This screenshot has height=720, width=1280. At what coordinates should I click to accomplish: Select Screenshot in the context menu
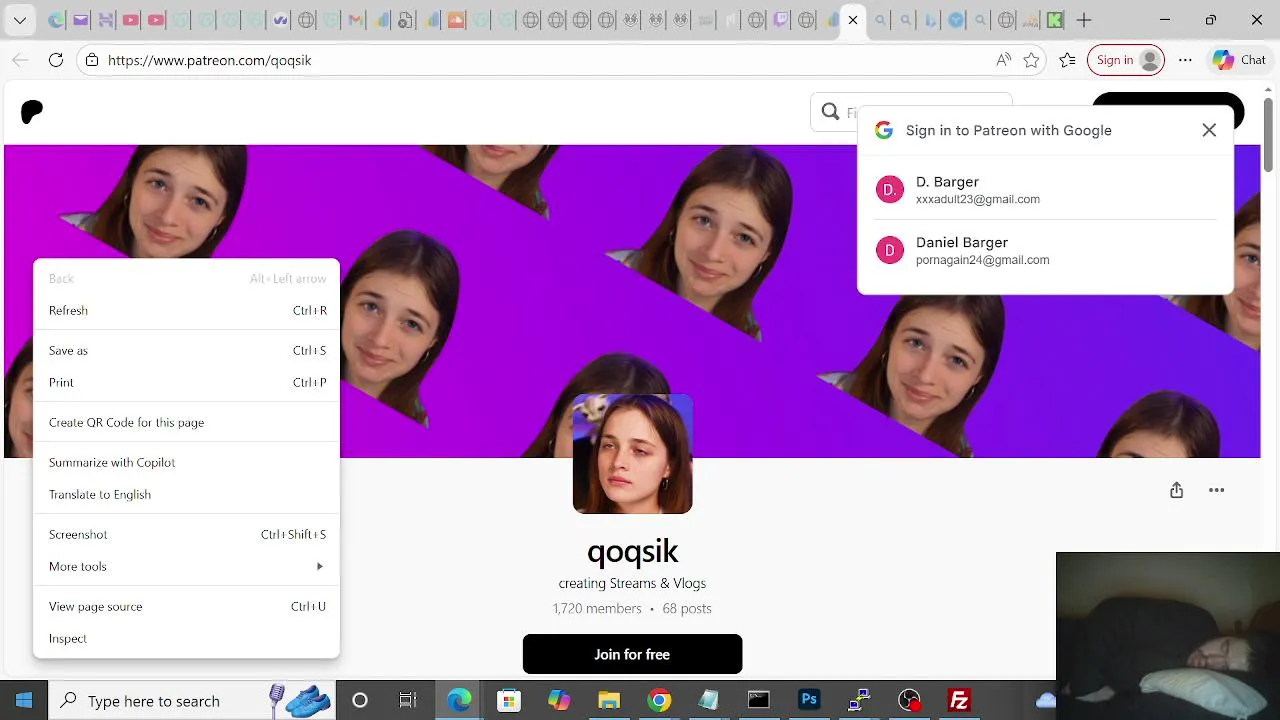coord(187,534)
